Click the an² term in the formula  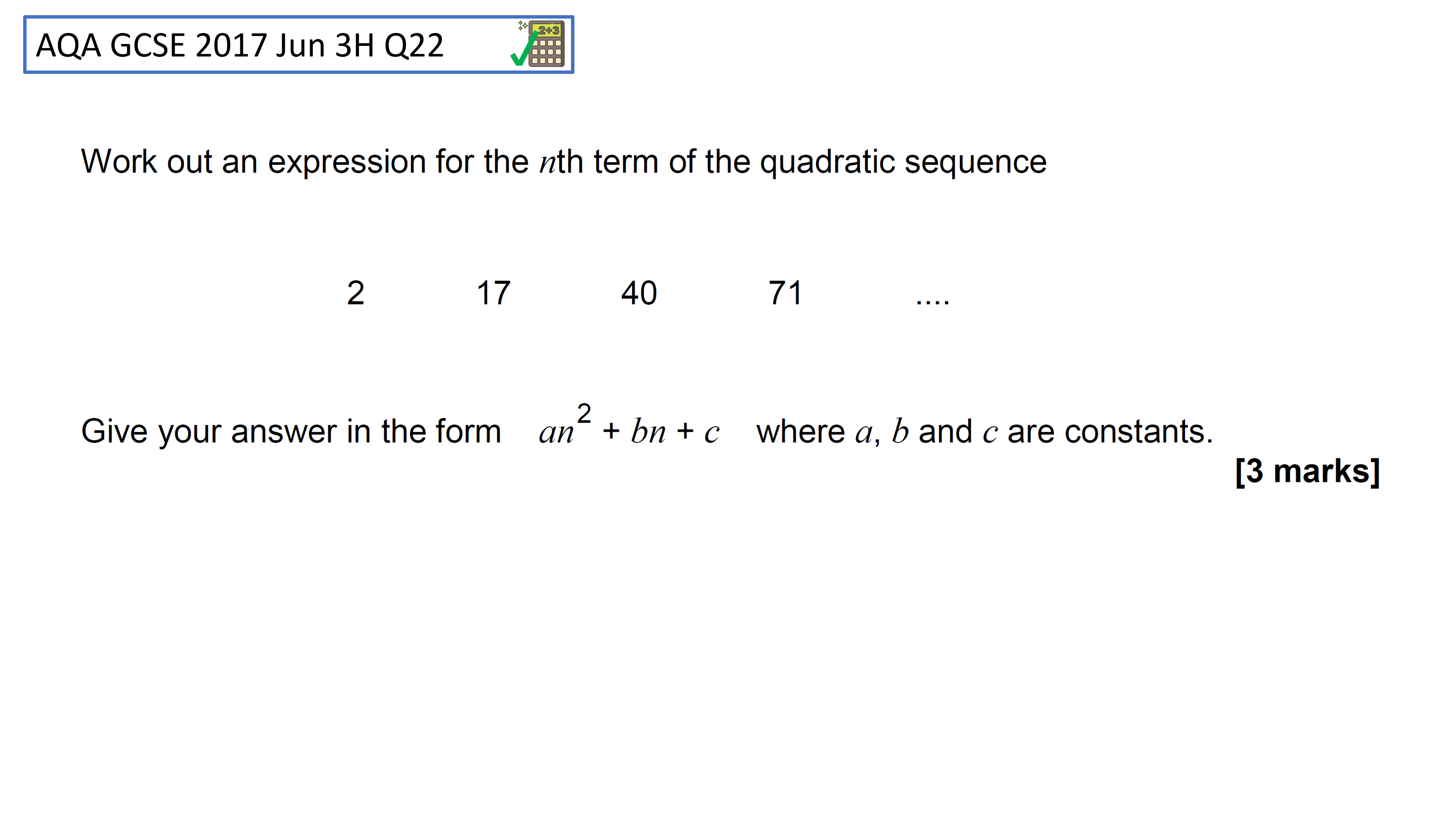coord(565,424)
